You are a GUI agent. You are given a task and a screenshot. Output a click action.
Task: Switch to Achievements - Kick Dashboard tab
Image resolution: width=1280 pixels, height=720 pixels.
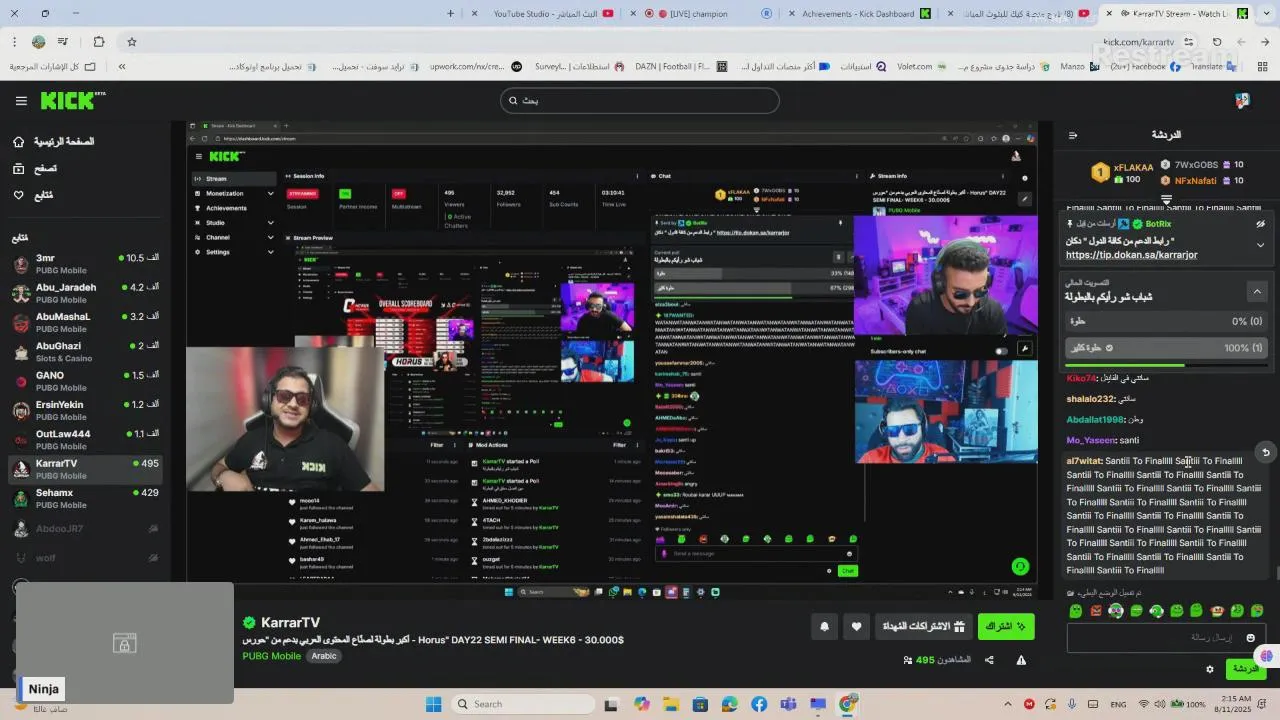(860, 14)
